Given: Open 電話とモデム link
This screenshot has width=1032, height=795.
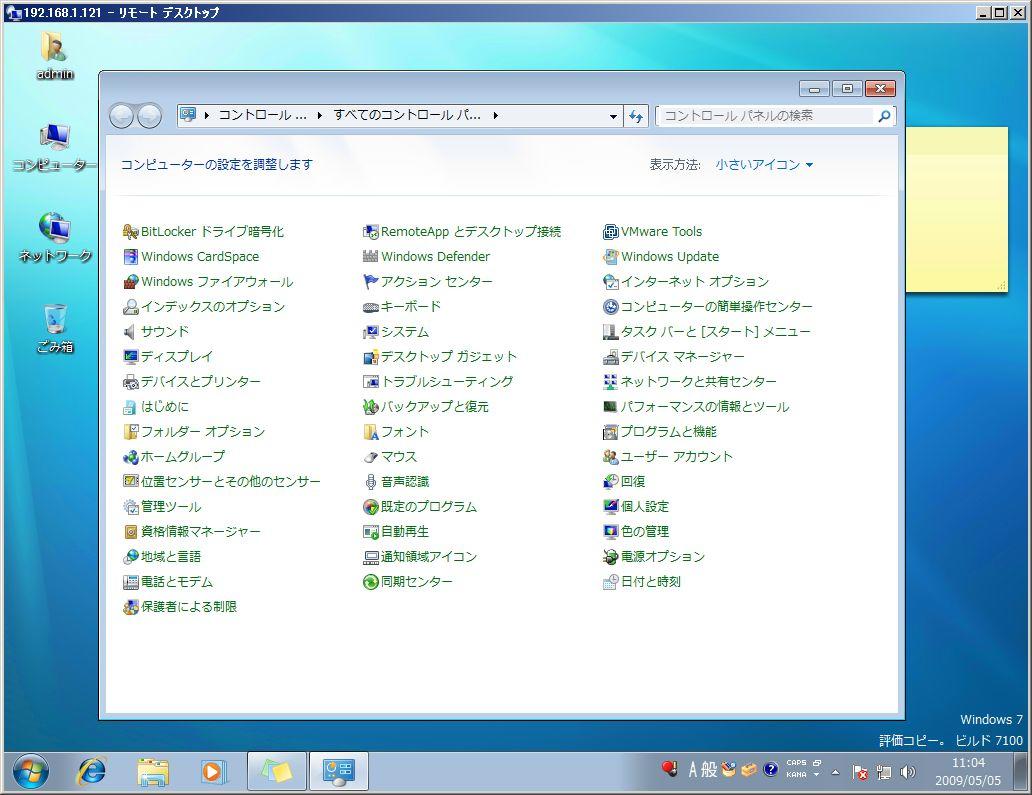Looking at the screenshot, I should (x=177, y=582).
